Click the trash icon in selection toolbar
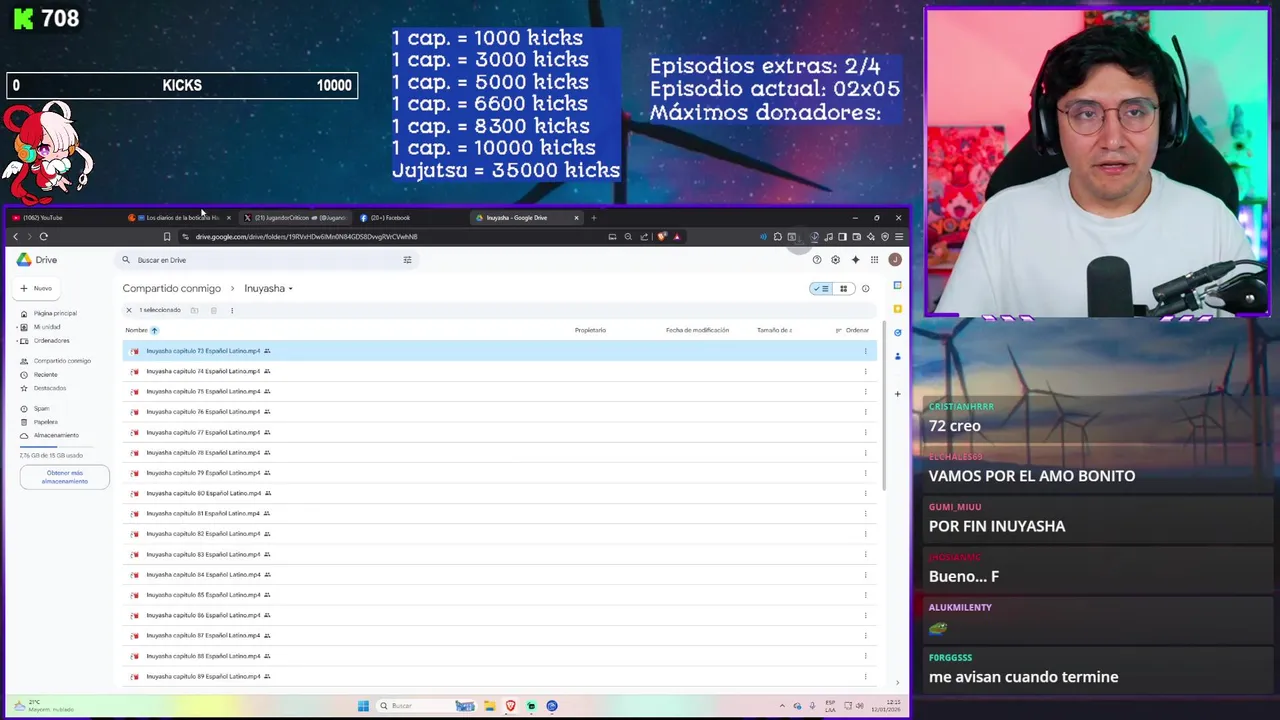This screenshot has width=1280, height=720. click(x=213, y=310)
